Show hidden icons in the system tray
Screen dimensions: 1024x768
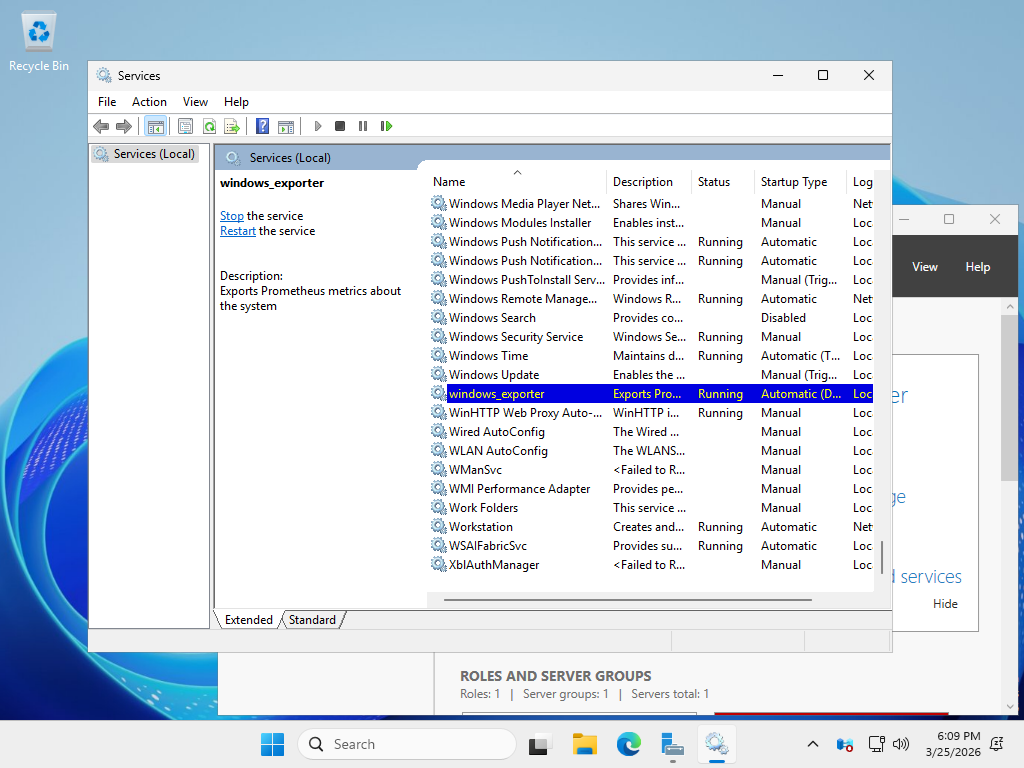(812, 744)
